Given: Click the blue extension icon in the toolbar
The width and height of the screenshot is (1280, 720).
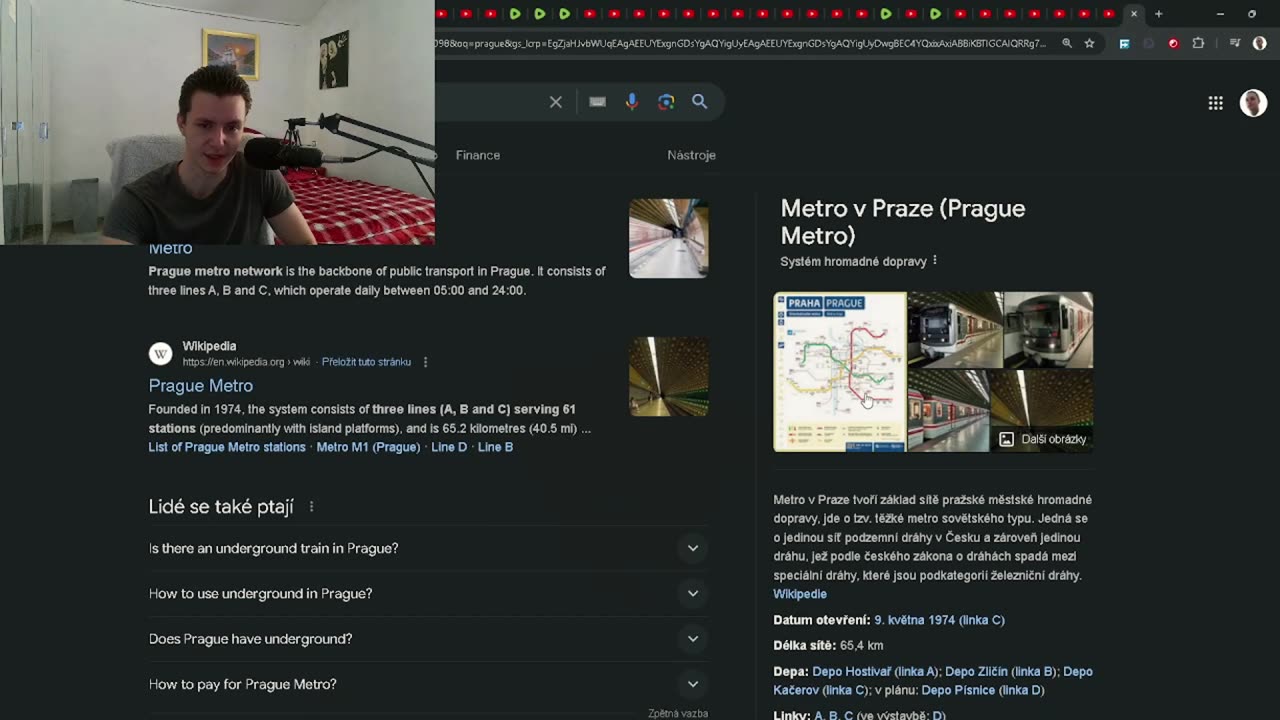Looking at the screenshot, I should (1124, 43).
